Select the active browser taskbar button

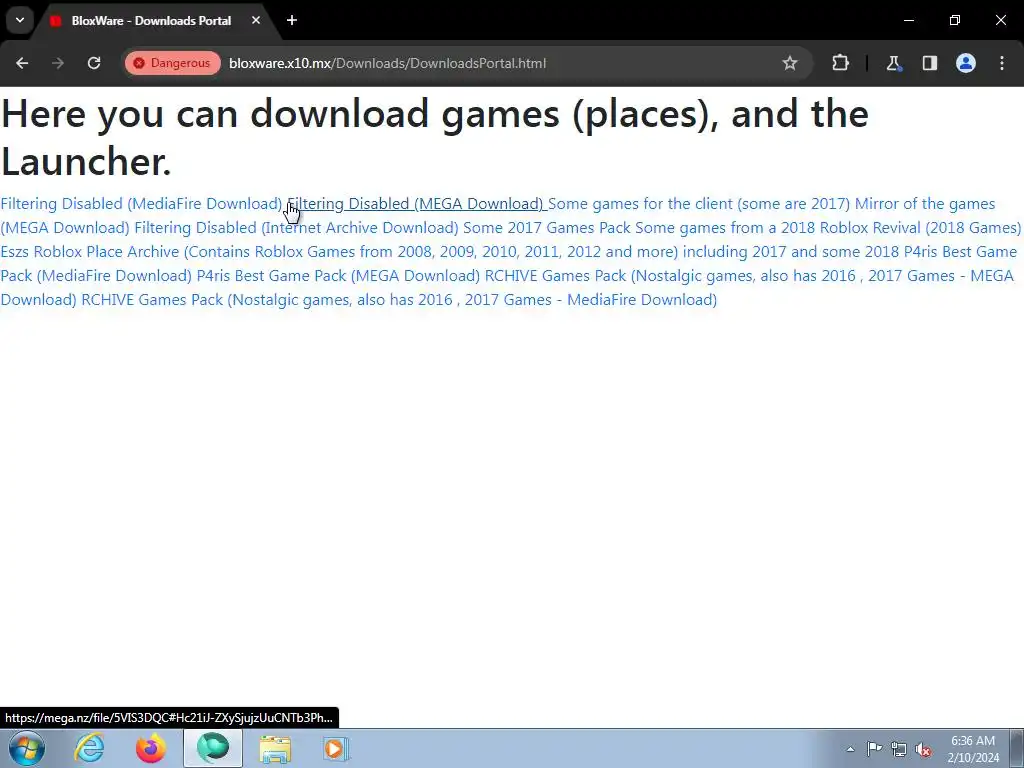(213, 748)
